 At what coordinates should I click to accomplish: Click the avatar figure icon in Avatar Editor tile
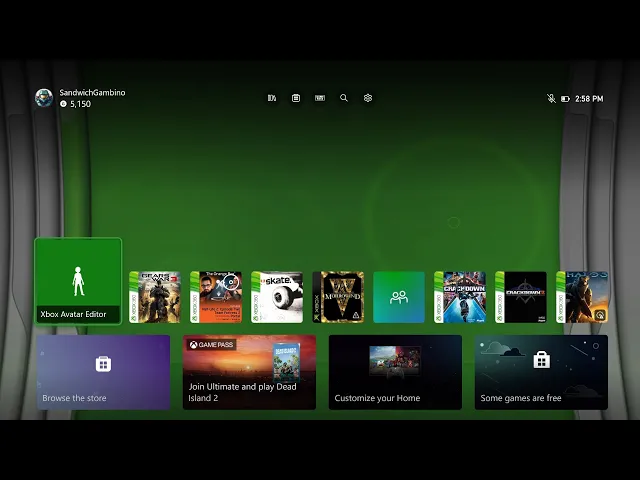coord(78,281)
